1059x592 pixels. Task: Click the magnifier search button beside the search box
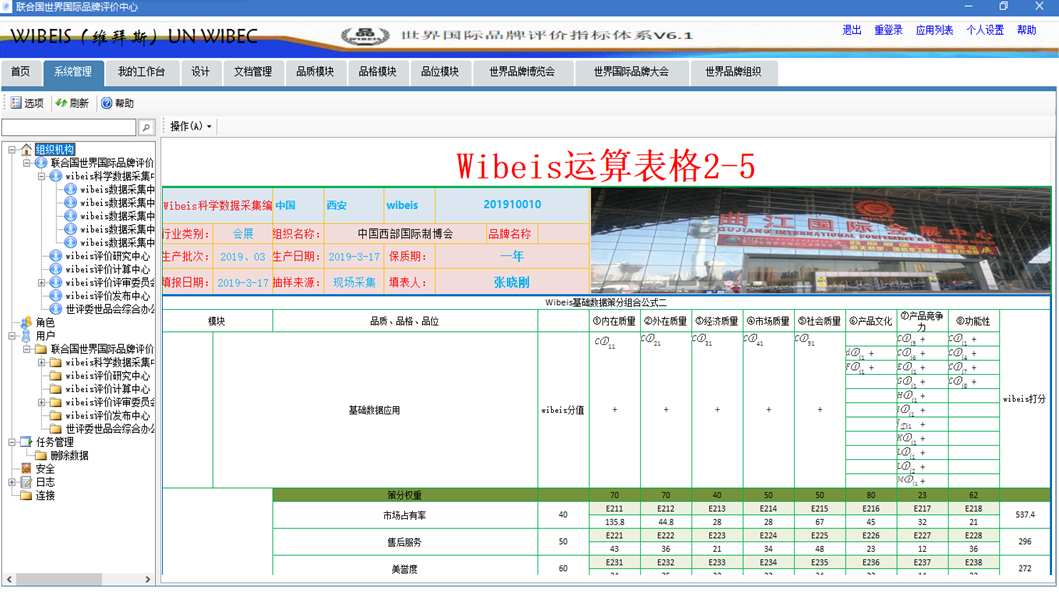147,127
